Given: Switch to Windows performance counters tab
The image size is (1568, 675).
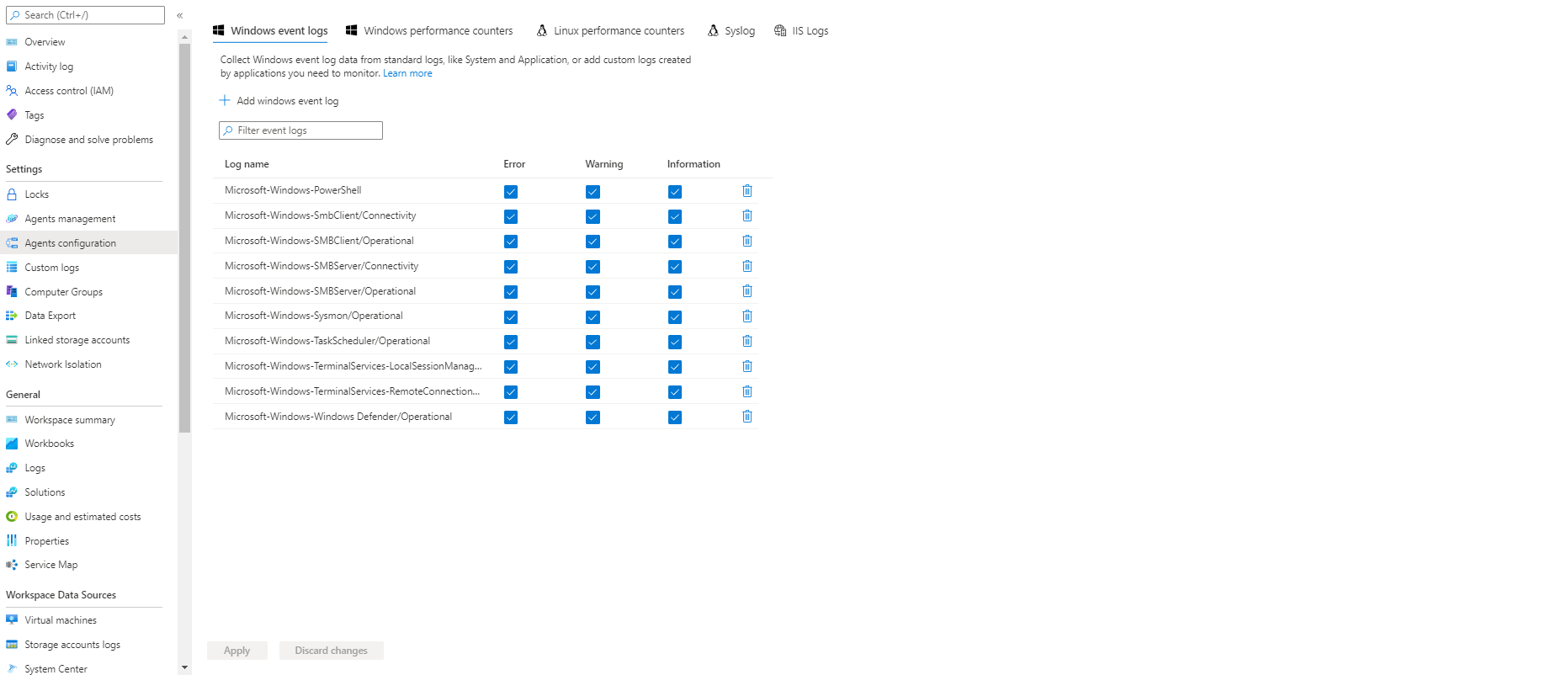Looking at the screenshot, I should click(x=429, y=31).
